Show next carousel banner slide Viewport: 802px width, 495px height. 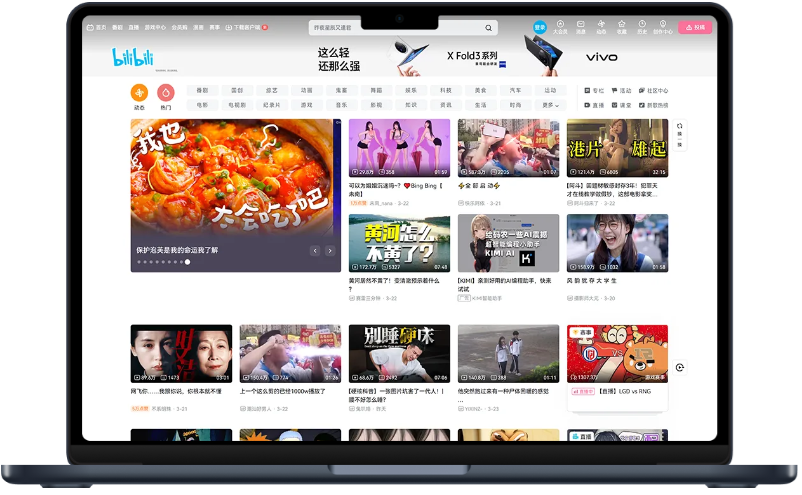(331, 250)
